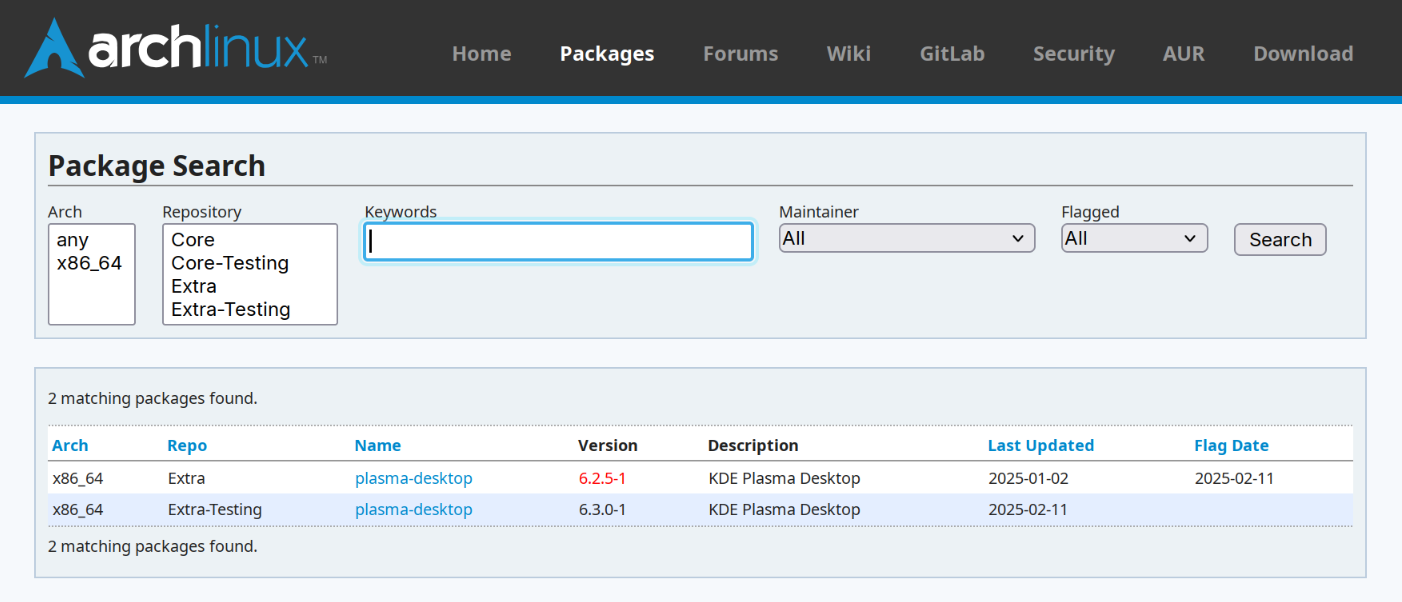The image size is (1402, 602).
Task: Open the Maintainer dropdown
Action: [x=907, y=238]
